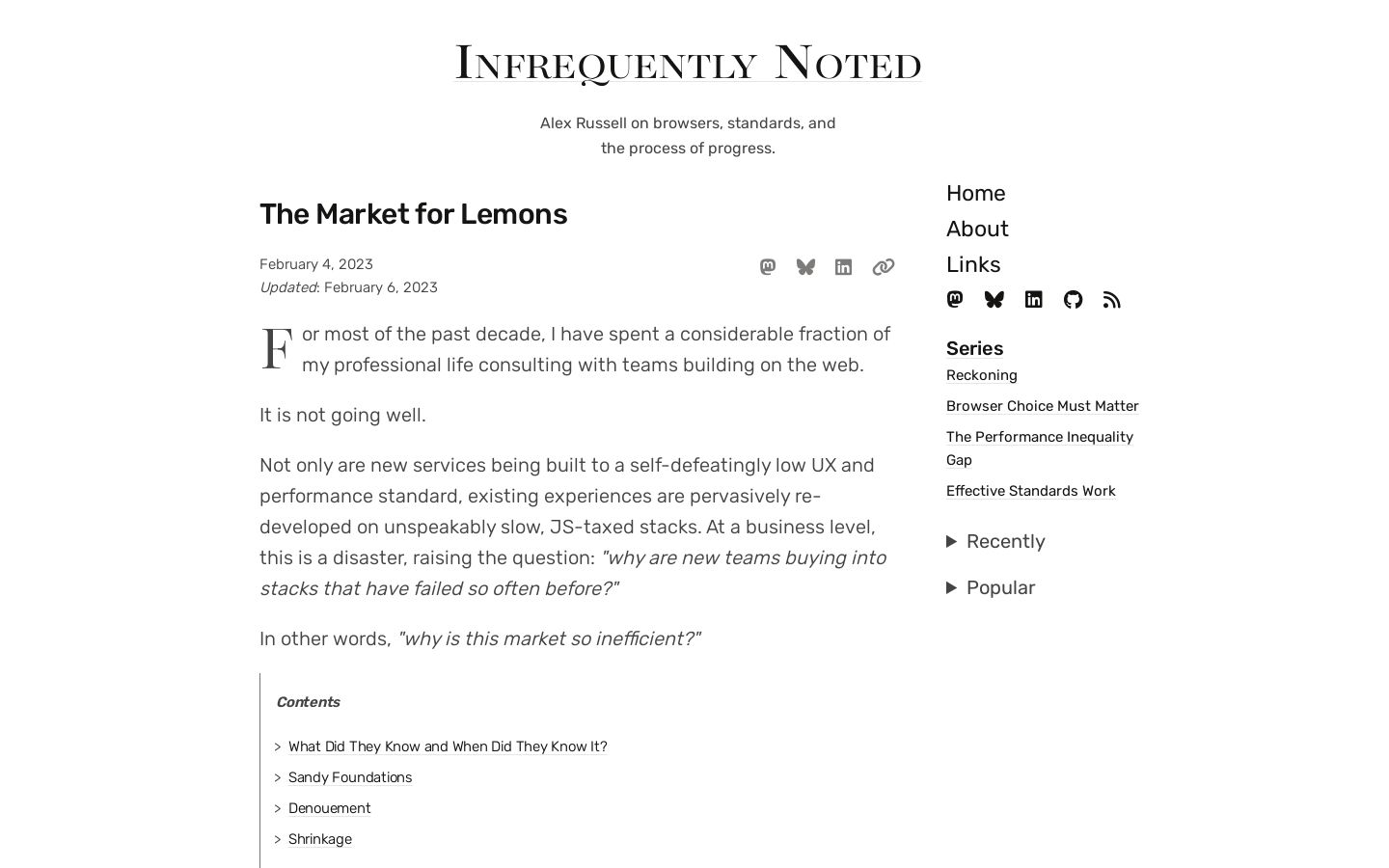Expand the Recently section

pos(995,541)
